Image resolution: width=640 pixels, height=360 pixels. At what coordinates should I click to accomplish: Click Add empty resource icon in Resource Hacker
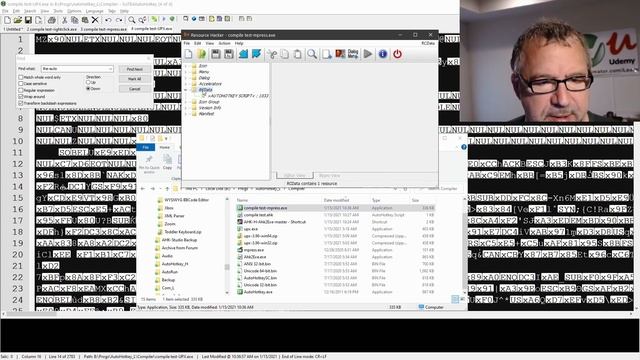point(327,54)
